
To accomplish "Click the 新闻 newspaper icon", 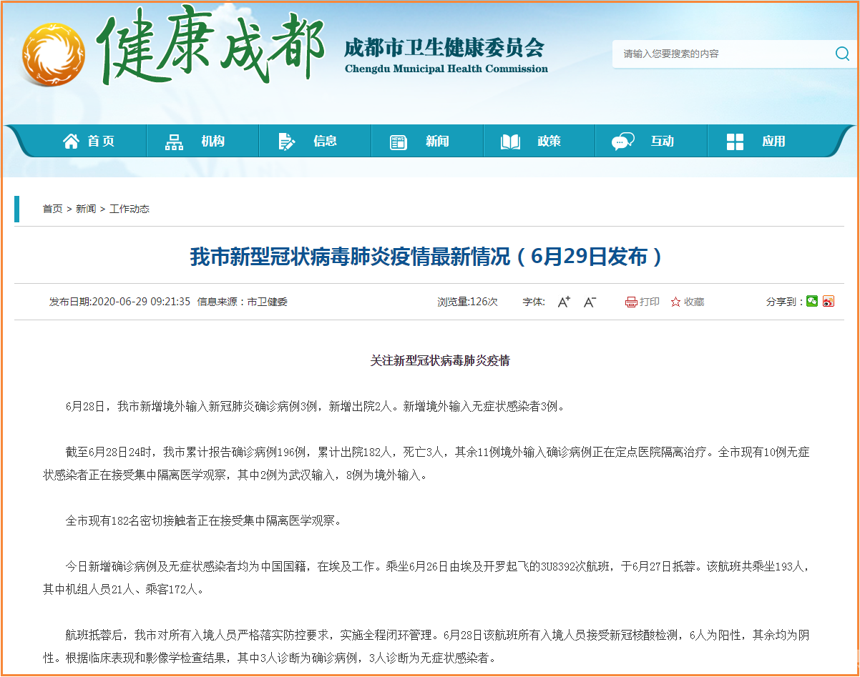I will [x=398, y=142].
